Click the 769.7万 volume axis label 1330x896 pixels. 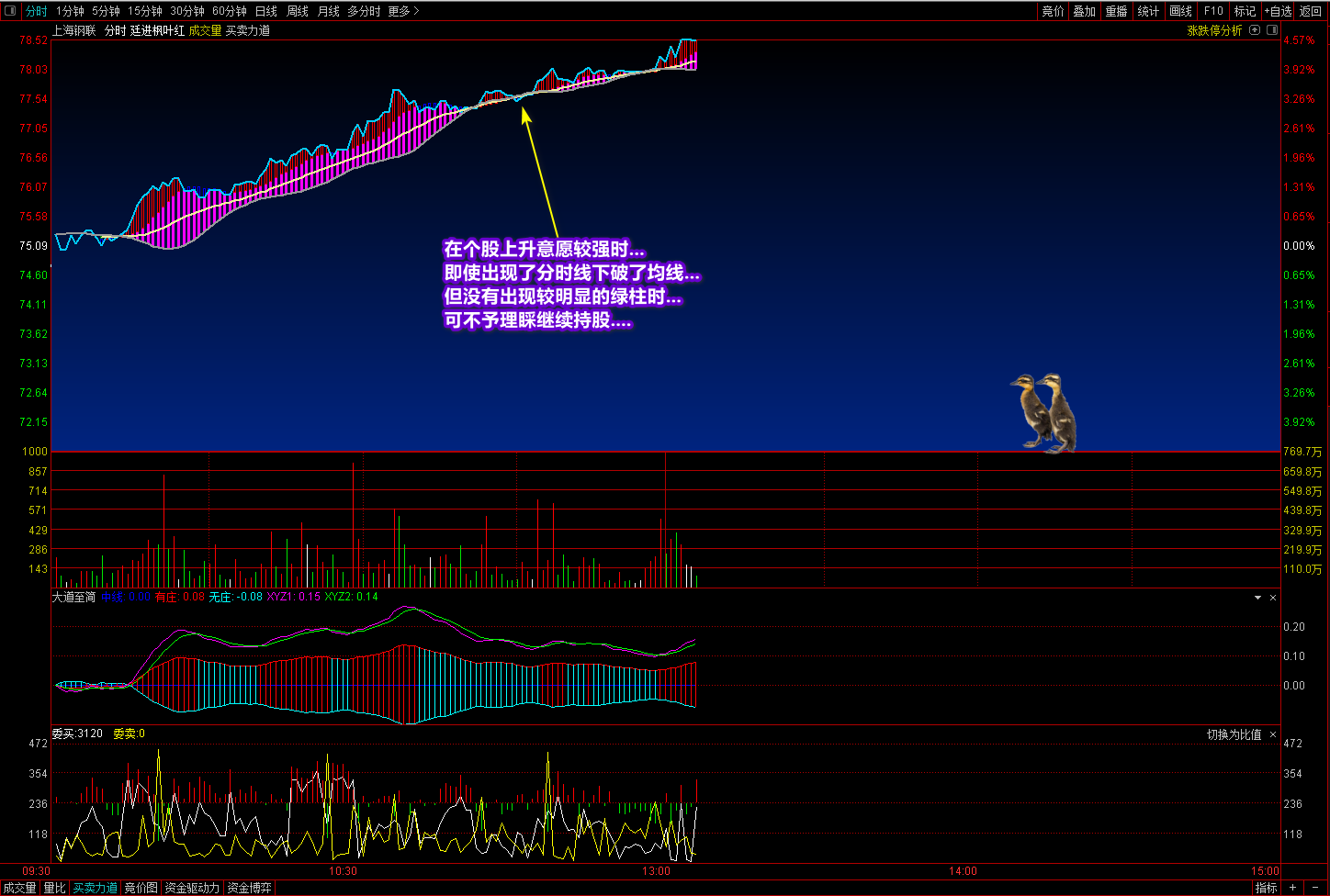tap(1302, 452)
